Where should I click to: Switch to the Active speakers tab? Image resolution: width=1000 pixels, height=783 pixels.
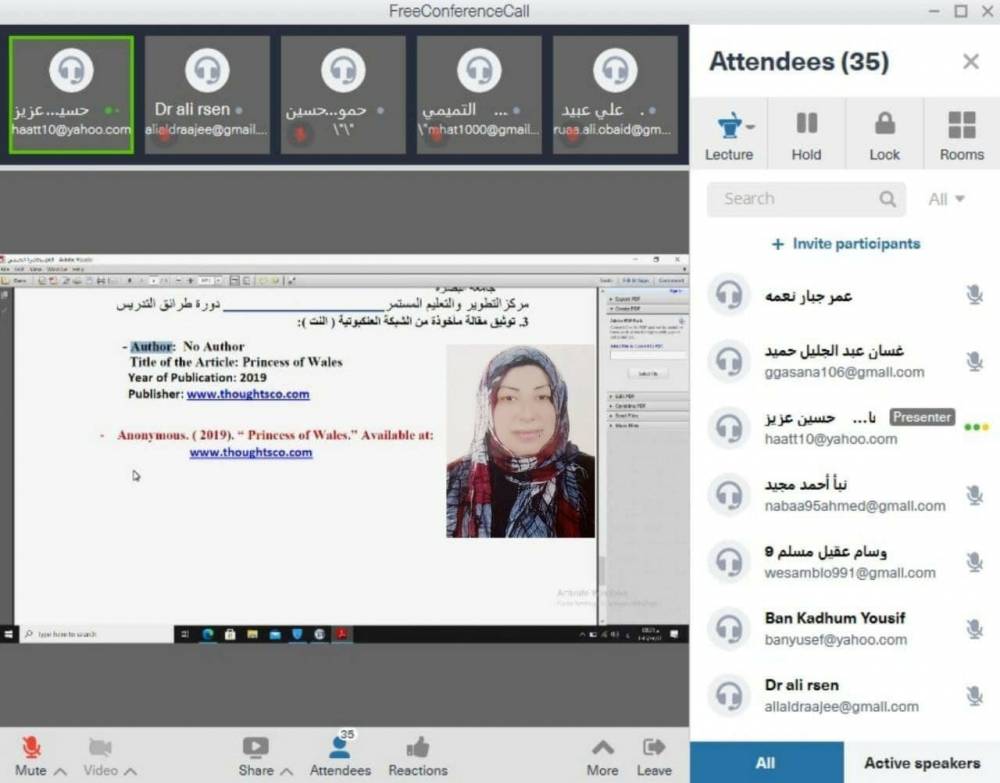coord(922,763)
